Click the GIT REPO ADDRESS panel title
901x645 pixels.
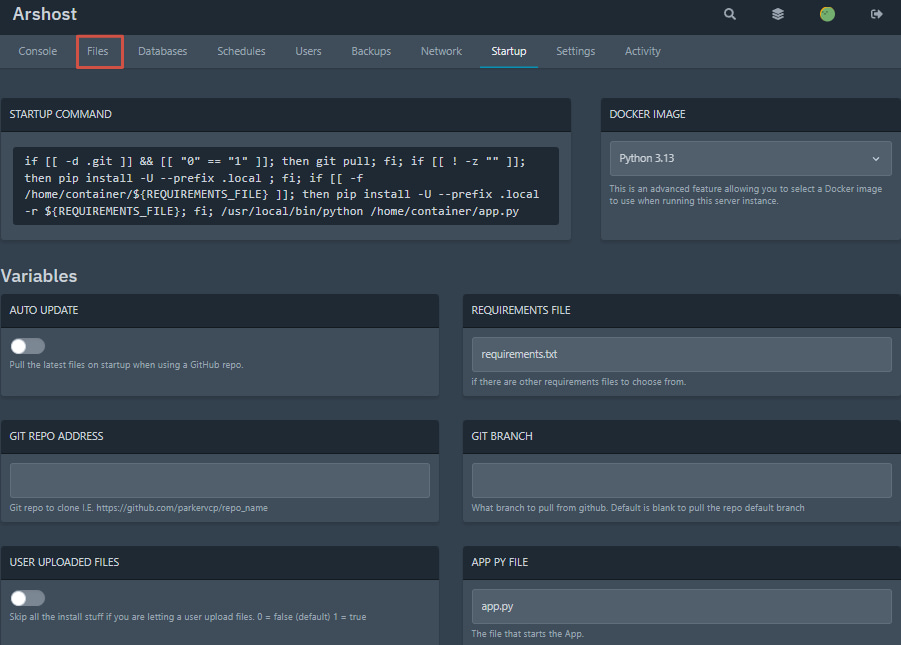[56, 436]
